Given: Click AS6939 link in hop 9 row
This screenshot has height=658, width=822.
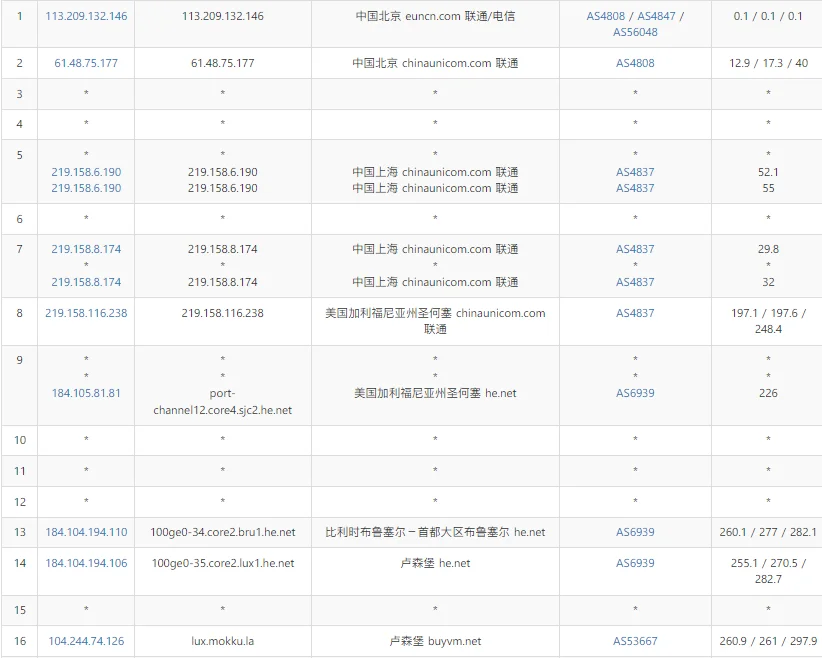Looking at the screenshot, I should [x=635, y=393].
